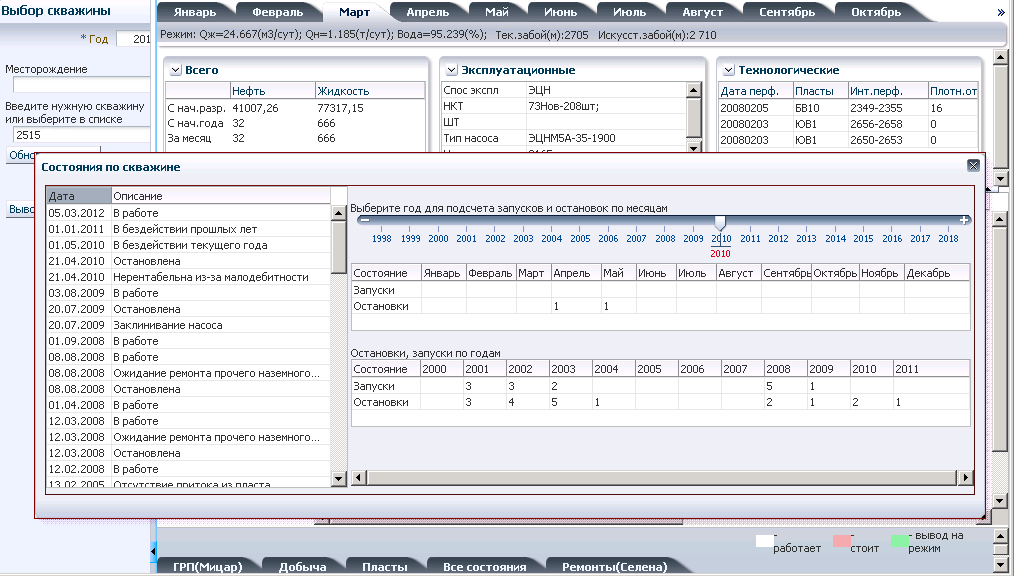Open the tab overflow double-chevron
Screen dimensions: 1014x576
click(x=1001, y=12)
